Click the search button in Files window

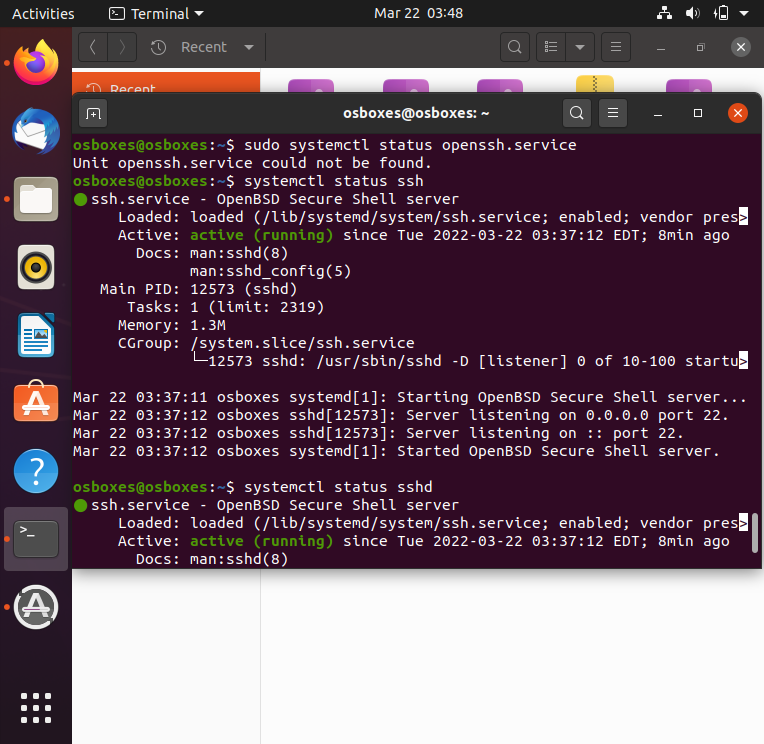click(515, 47)
